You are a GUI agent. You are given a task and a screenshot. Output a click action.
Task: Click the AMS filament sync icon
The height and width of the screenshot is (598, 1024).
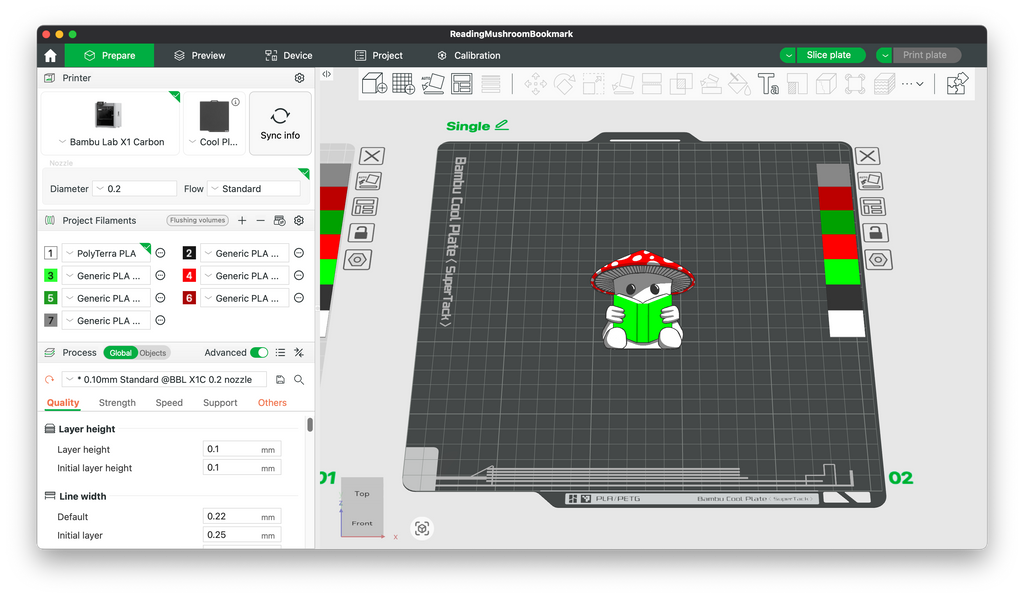280,221
